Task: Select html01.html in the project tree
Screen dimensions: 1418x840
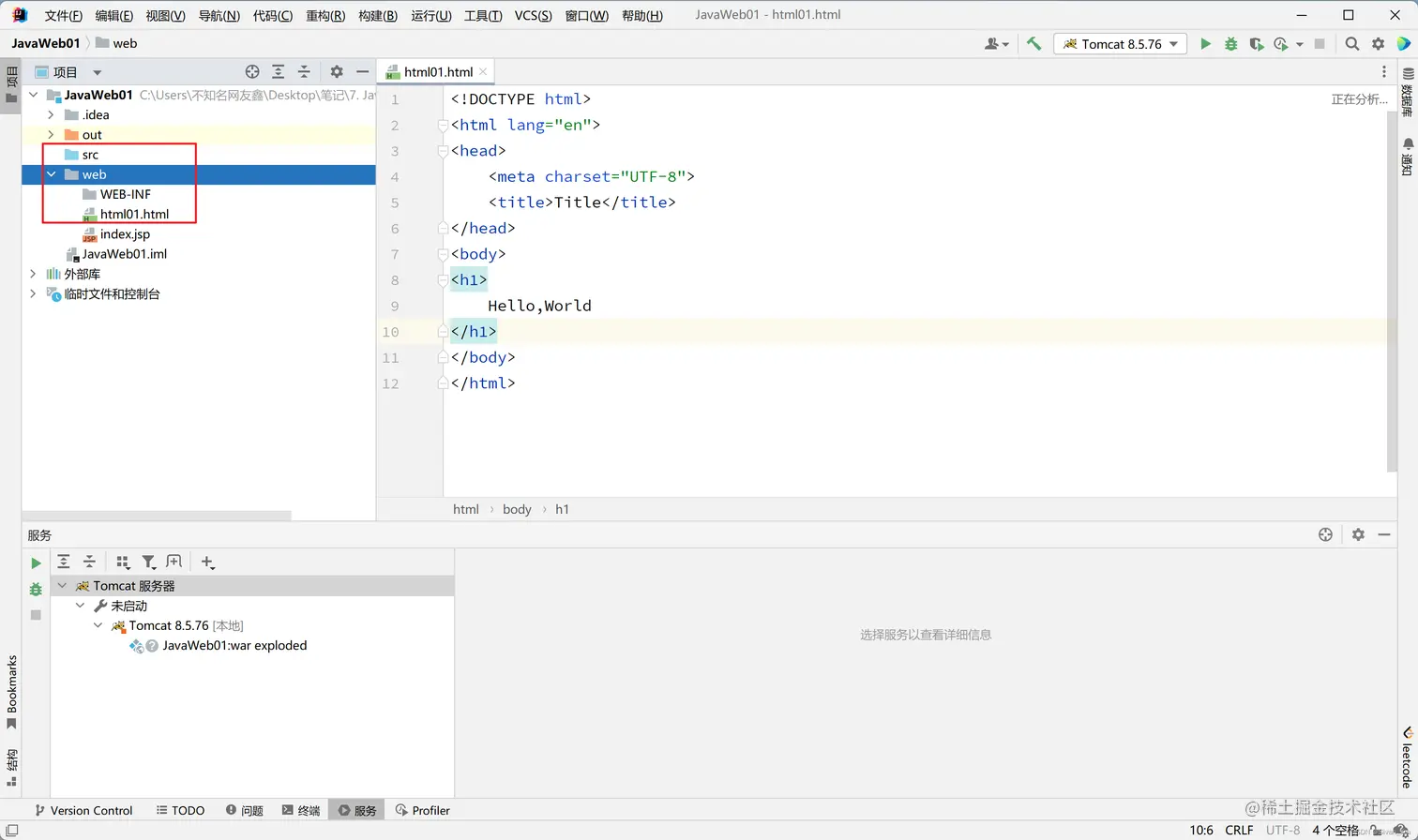Action: point(134,214)
